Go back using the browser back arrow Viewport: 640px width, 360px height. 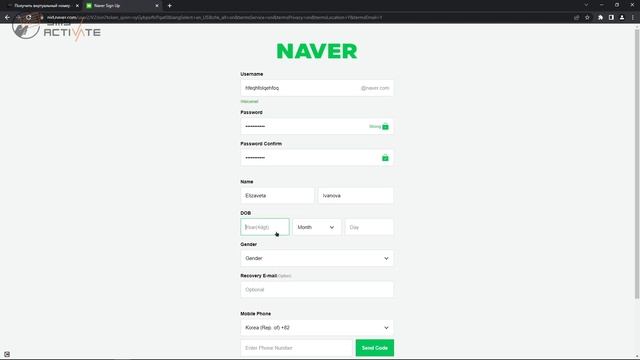click(7, 18)
